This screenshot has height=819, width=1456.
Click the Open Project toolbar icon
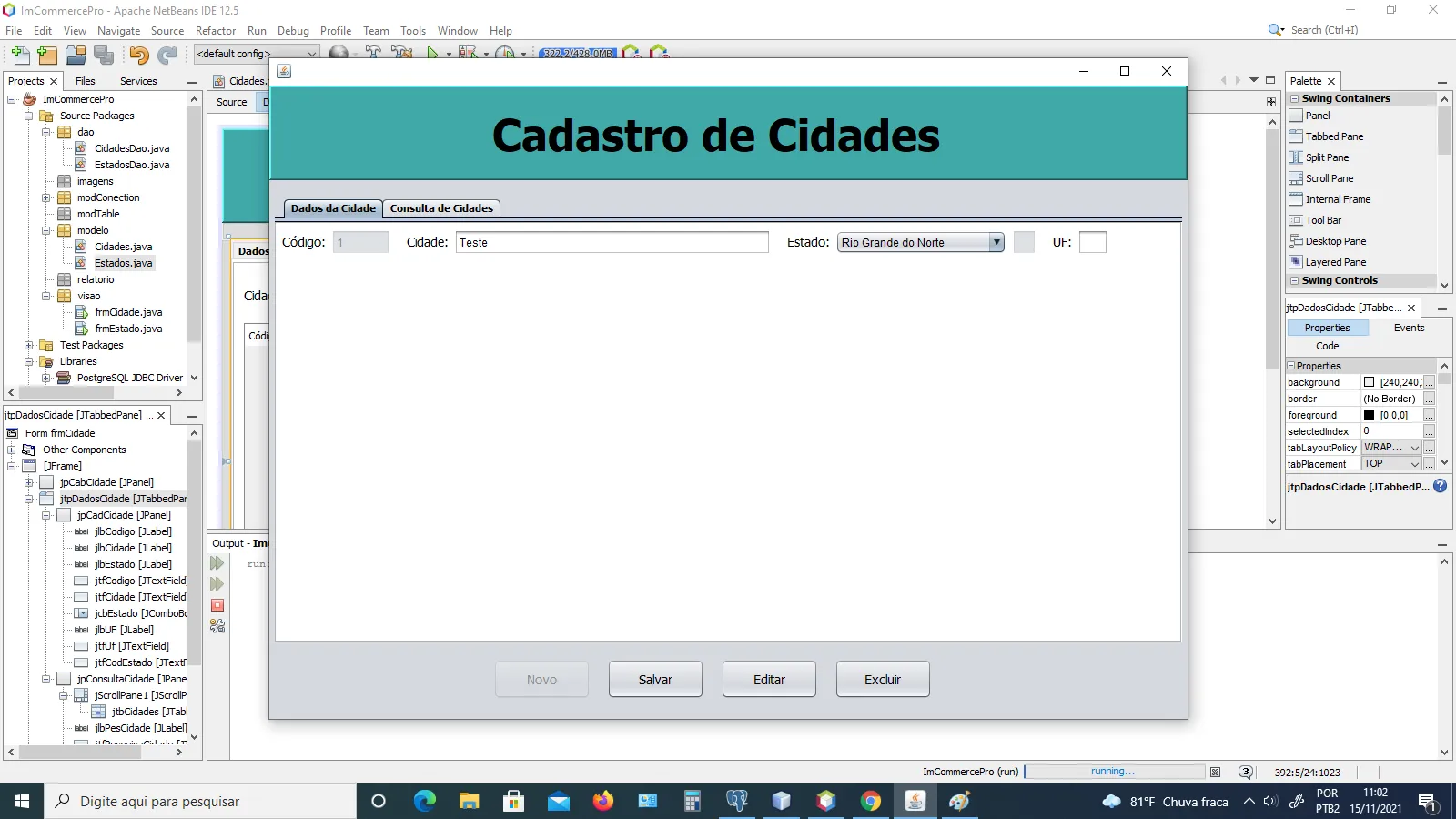point(76,55)
